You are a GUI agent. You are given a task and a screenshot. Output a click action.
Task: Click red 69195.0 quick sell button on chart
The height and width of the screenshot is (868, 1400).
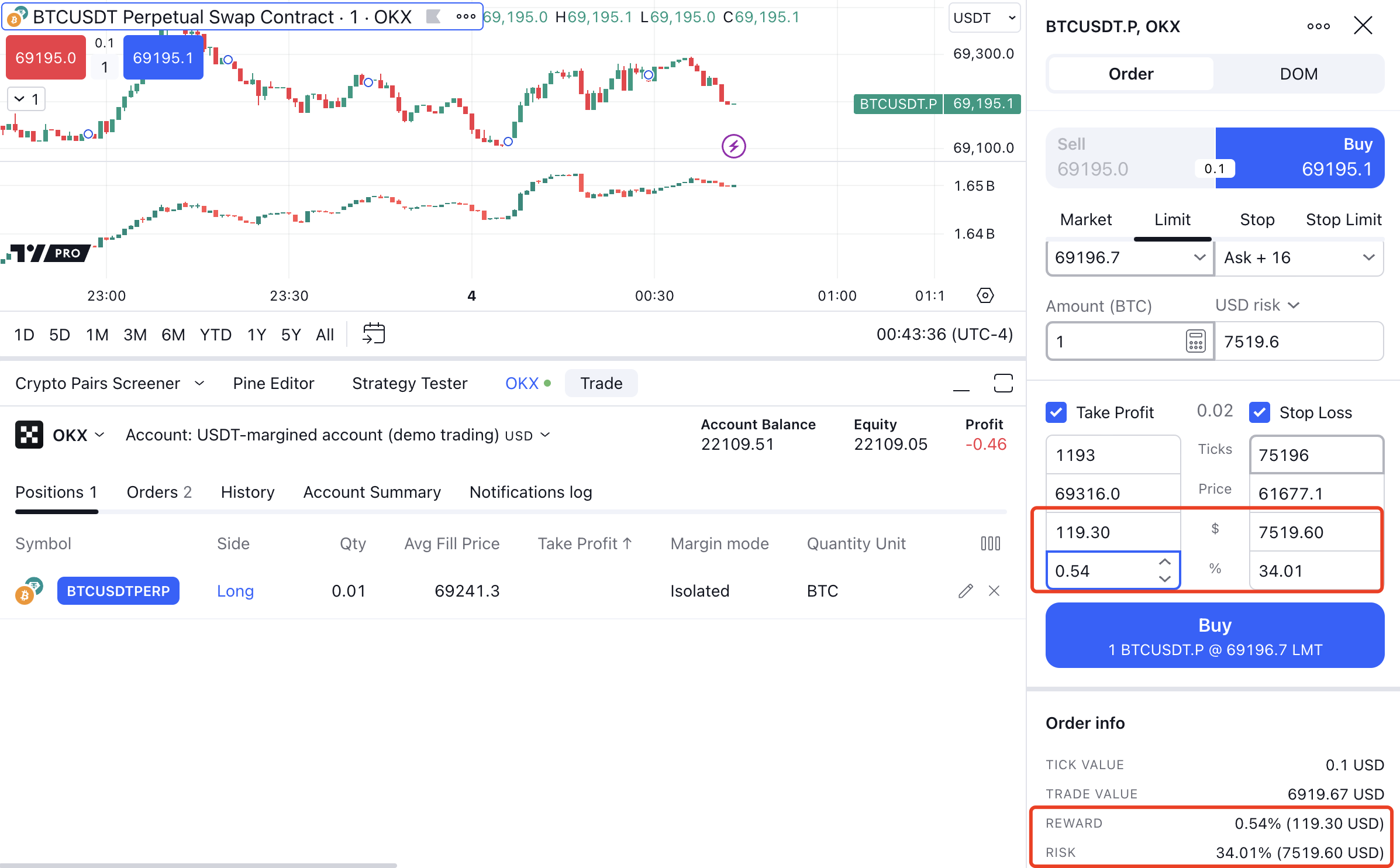tap(46, 57)
